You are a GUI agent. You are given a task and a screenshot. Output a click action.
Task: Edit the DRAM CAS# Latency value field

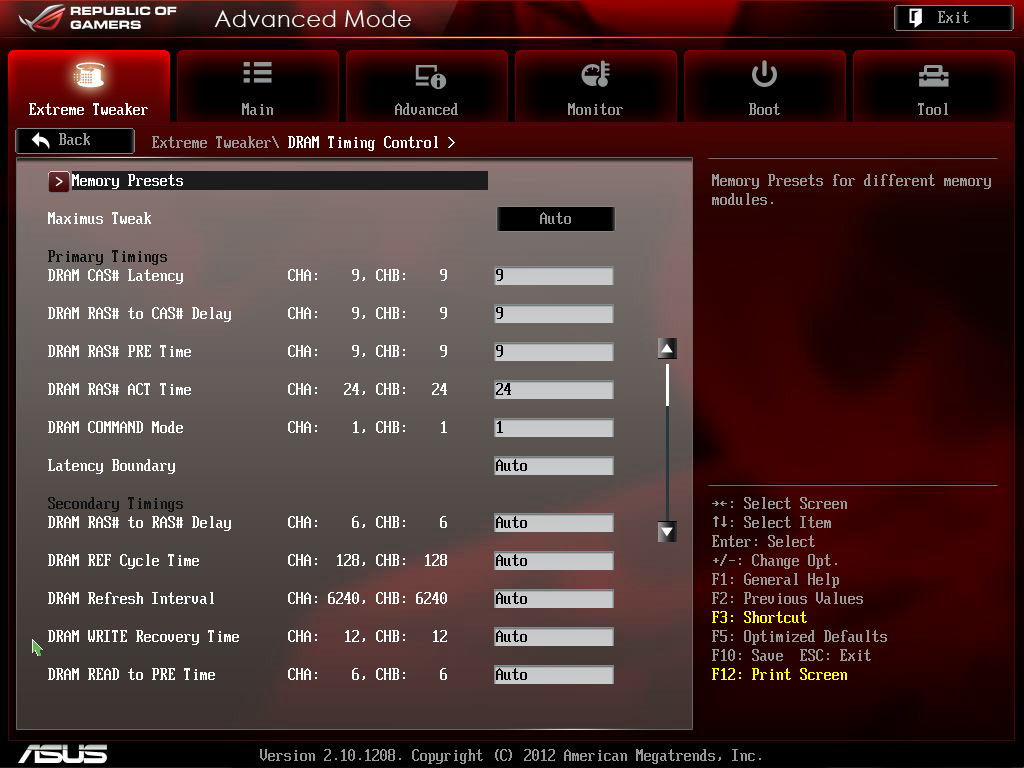(554, 276)
